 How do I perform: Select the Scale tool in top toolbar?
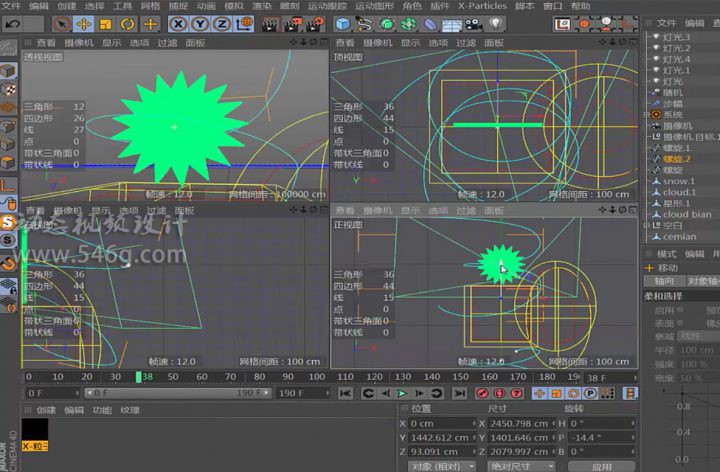click(x=106, y=24)
